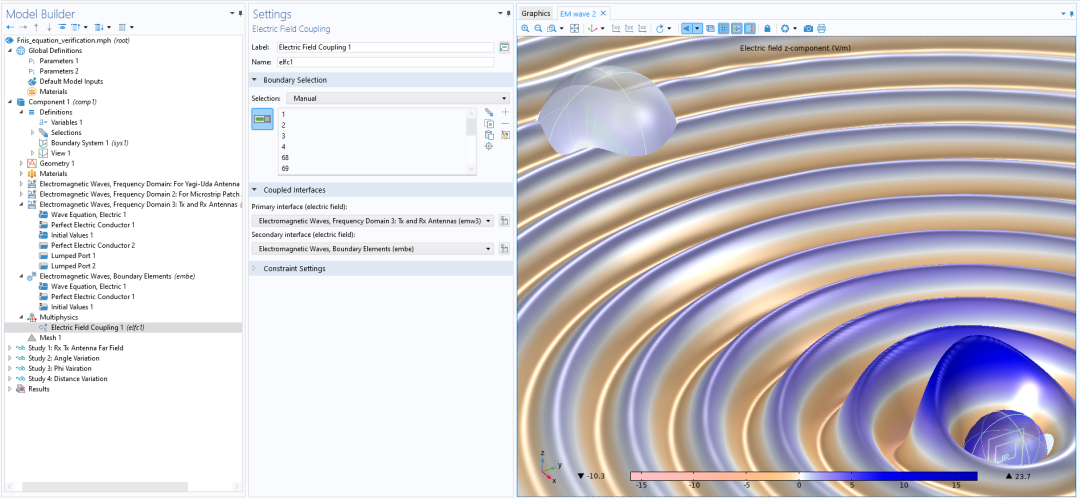Click the rotate view icon
The height and width of the screenshot is (499, 1080).
[660, 28]
